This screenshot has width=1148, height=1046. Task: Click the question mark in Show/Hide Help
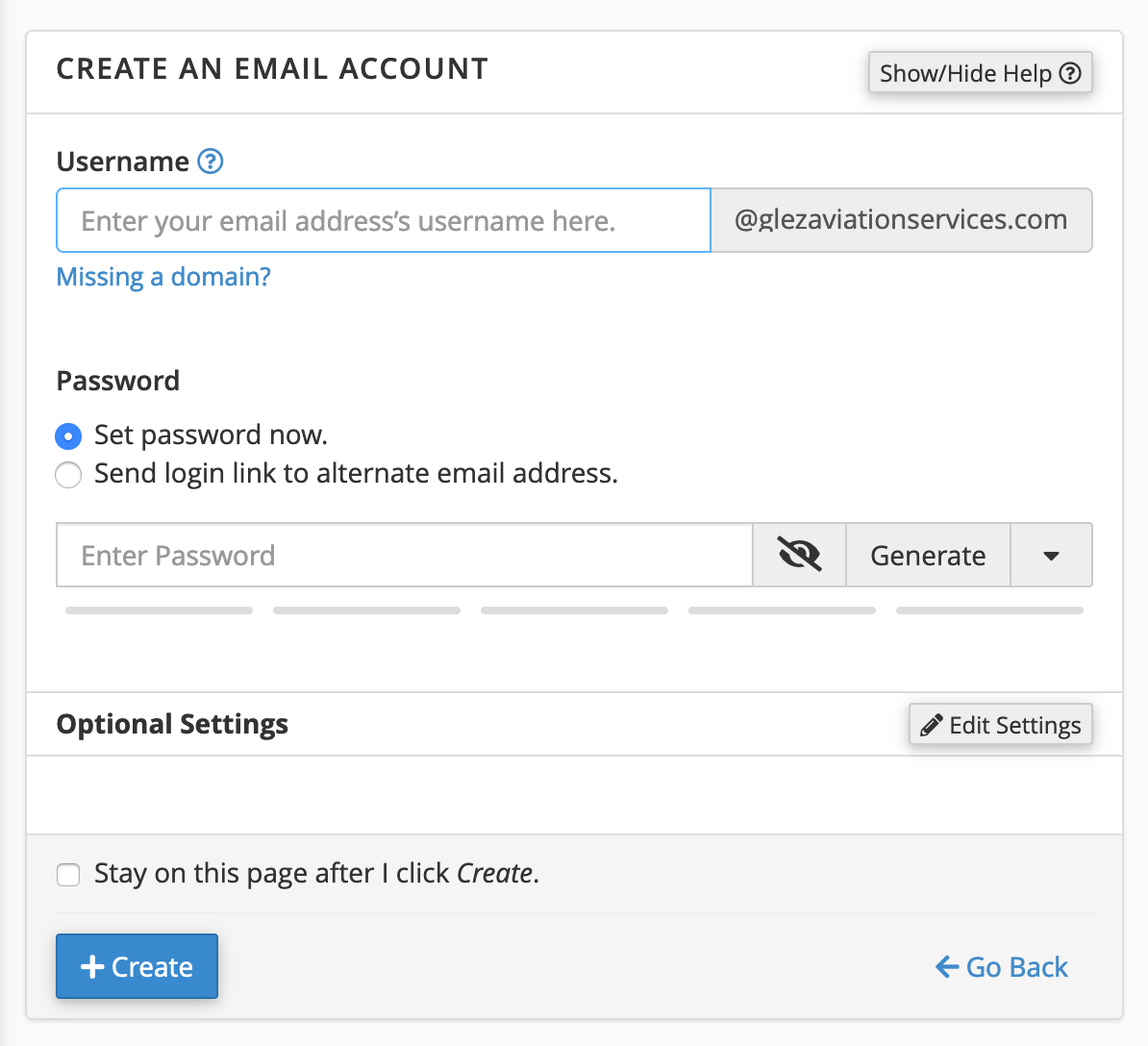click(1070, 73)
